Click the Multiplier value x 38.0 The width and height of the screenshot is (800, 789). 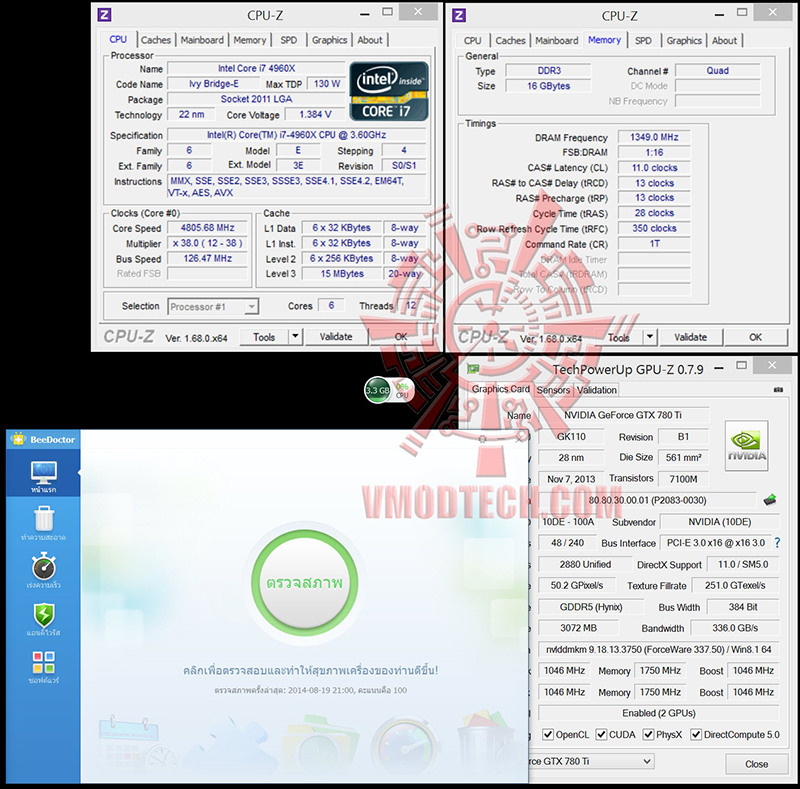pos(208,243)
